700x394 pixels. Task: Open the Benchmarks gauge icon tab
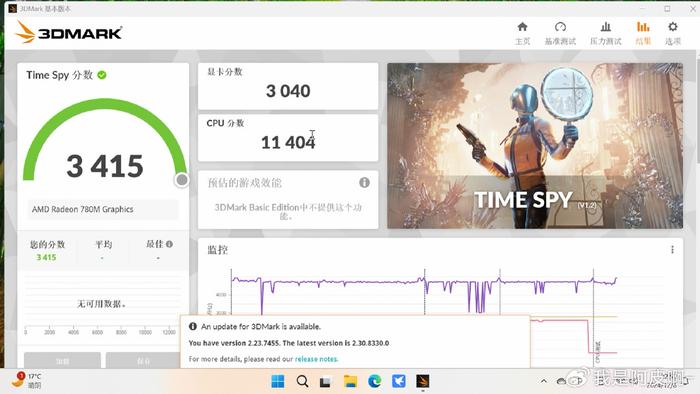click(560, 27)
